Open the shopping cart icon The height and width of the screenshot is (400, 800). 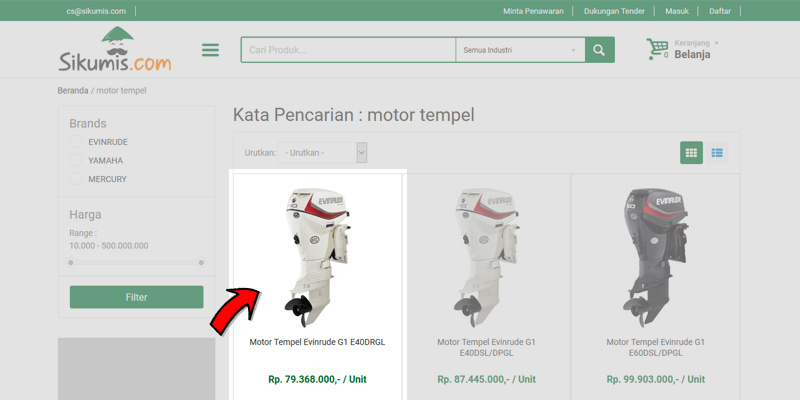point(657,49)
